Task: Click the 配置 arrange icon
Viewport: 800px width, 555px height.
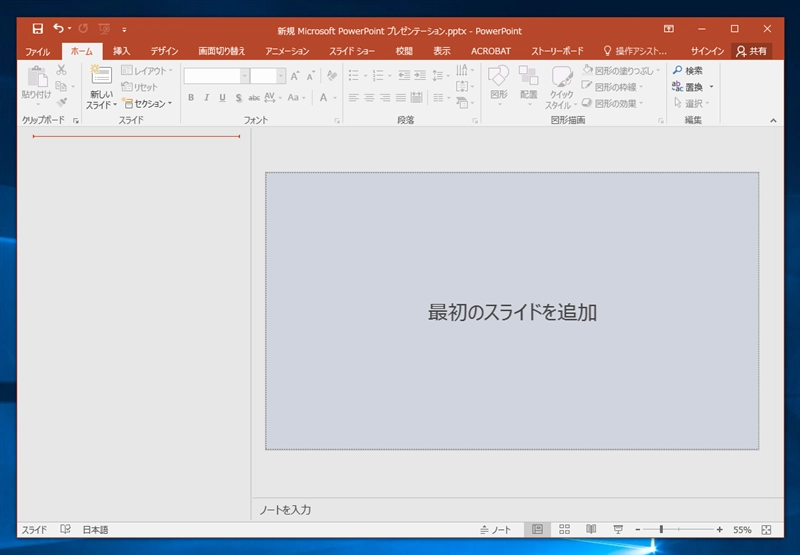Action: pyautogui.click(x=529, y=76)
